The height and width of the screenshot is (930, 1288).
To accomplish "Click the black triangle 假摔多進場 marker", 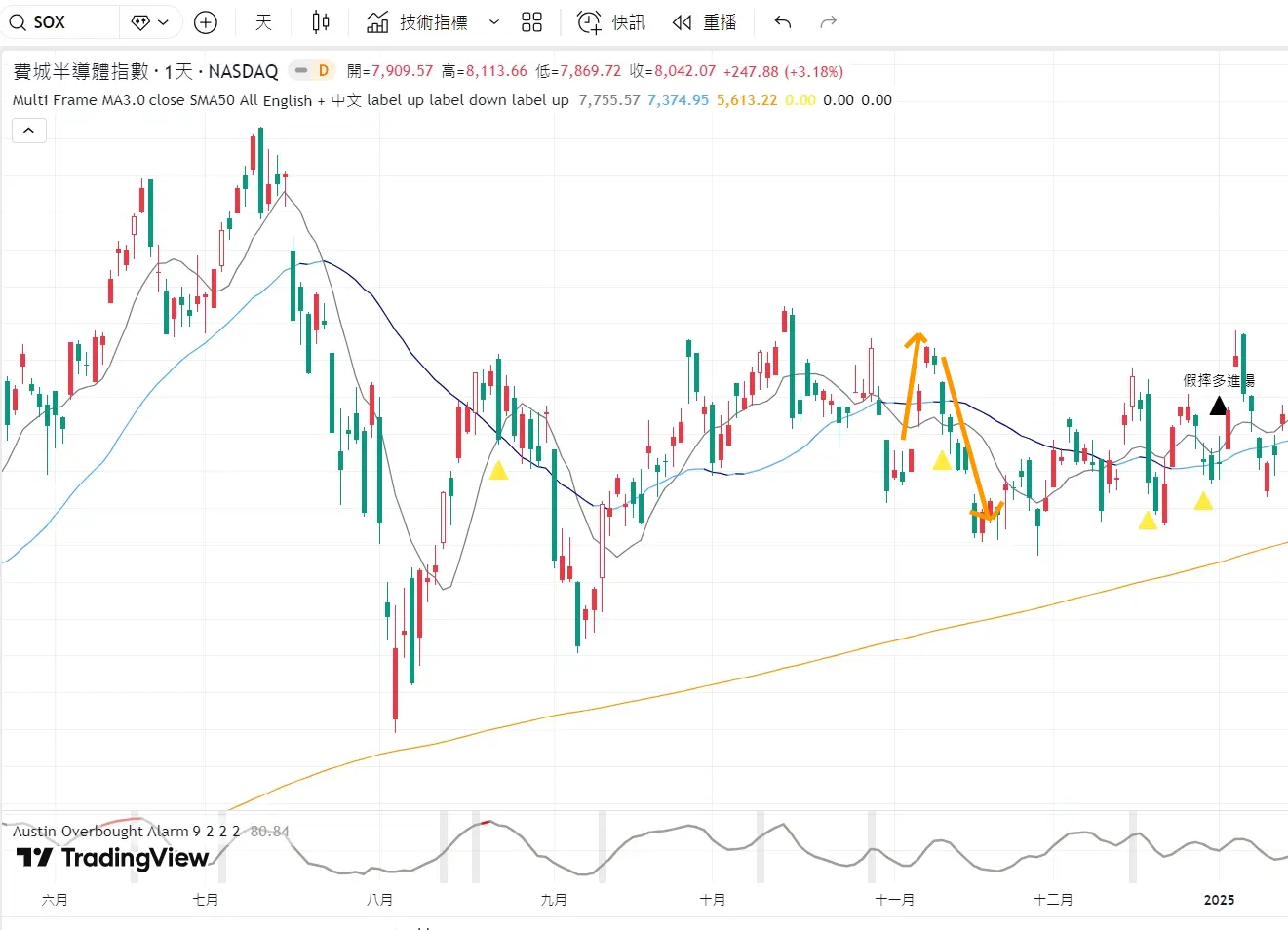I will (1218, 406).
